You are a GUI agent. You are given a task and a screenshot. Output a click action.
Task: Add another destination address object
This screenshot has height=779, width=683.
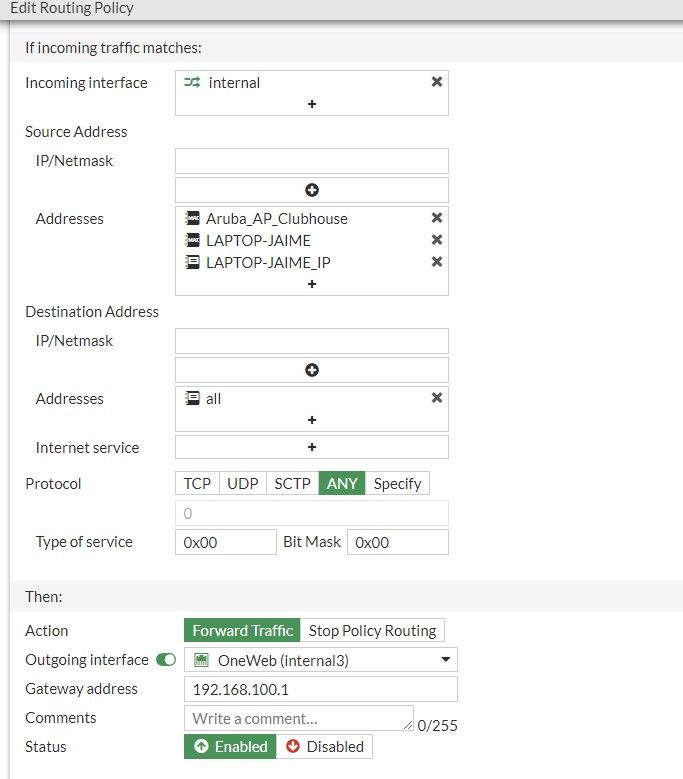[x=312, y=420]
